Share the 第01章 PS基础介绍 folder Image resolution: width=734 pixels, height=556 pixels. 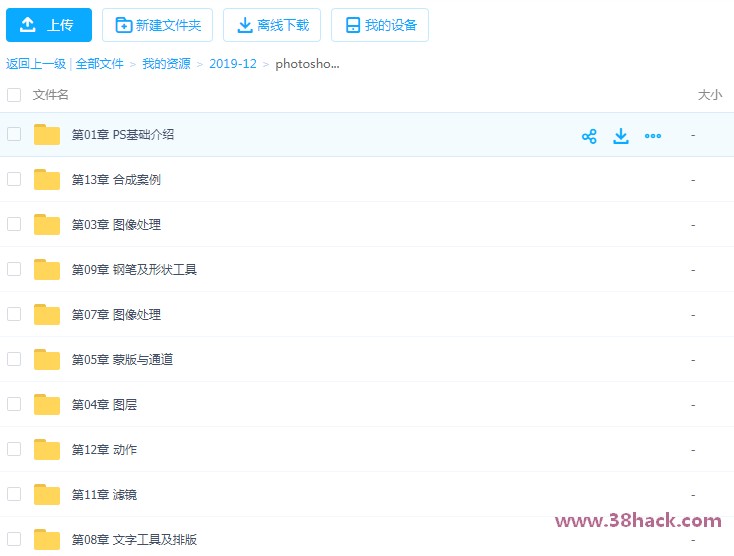[589, 136]
